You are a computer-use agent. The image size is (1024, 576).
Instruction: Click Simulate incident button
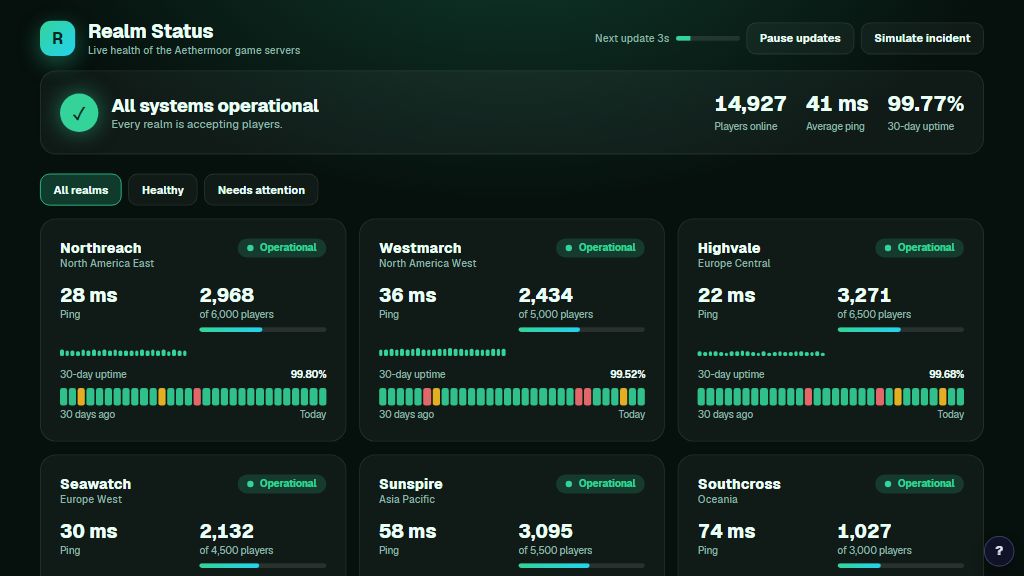pyautogui.click(x=922, y=39)
